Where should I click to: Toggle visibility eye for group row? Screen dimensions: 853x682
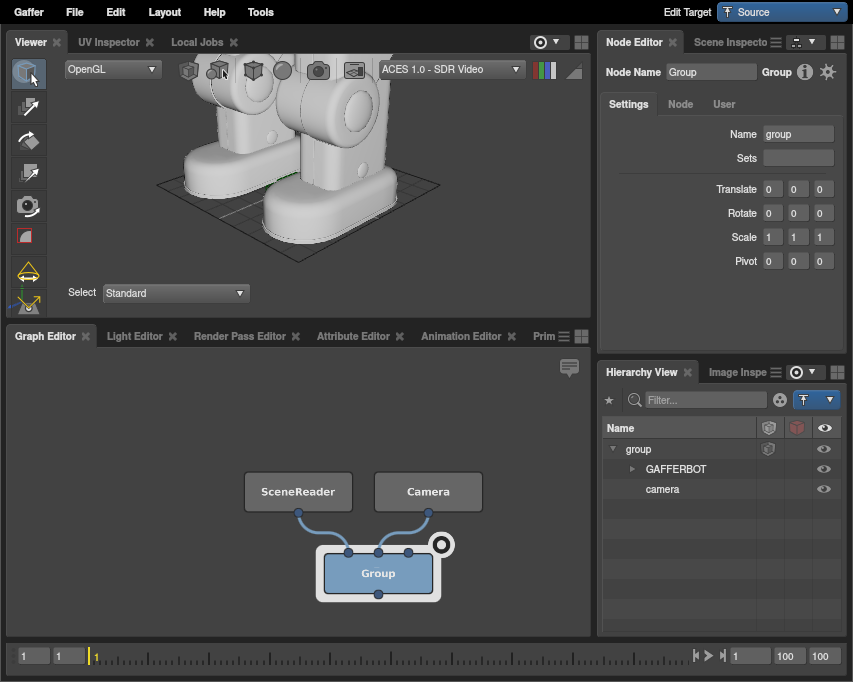pyautogui.click(x=824, y=449)
